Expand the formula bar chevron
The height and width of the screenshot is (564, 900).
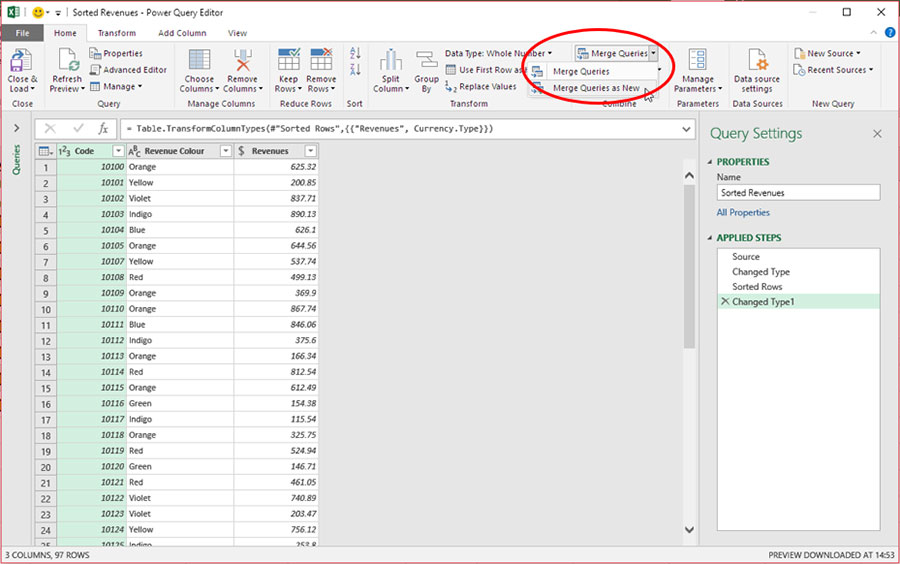(686, 129)
